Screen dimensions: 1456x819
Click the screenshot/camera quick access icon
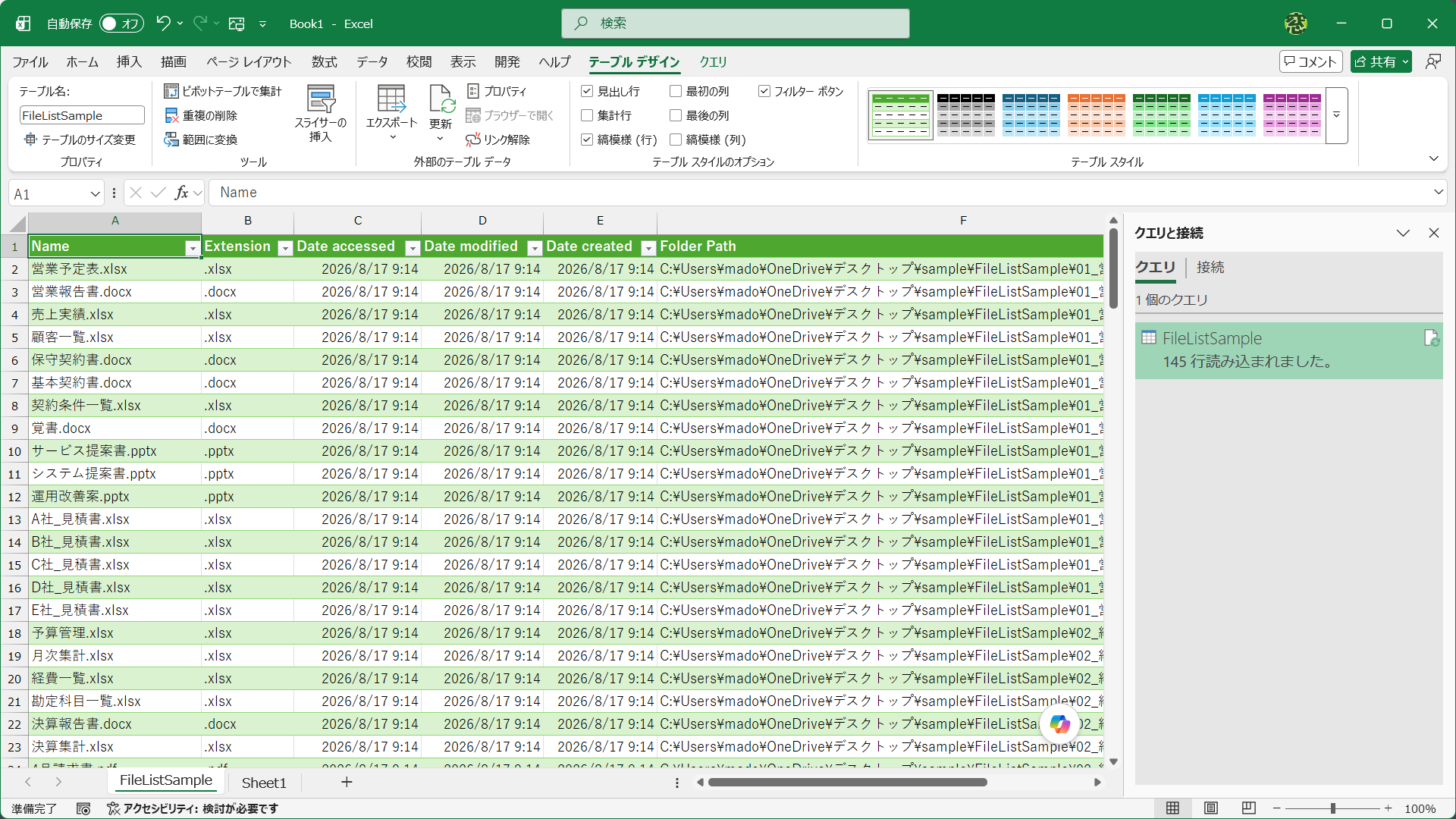coord(237,24)
